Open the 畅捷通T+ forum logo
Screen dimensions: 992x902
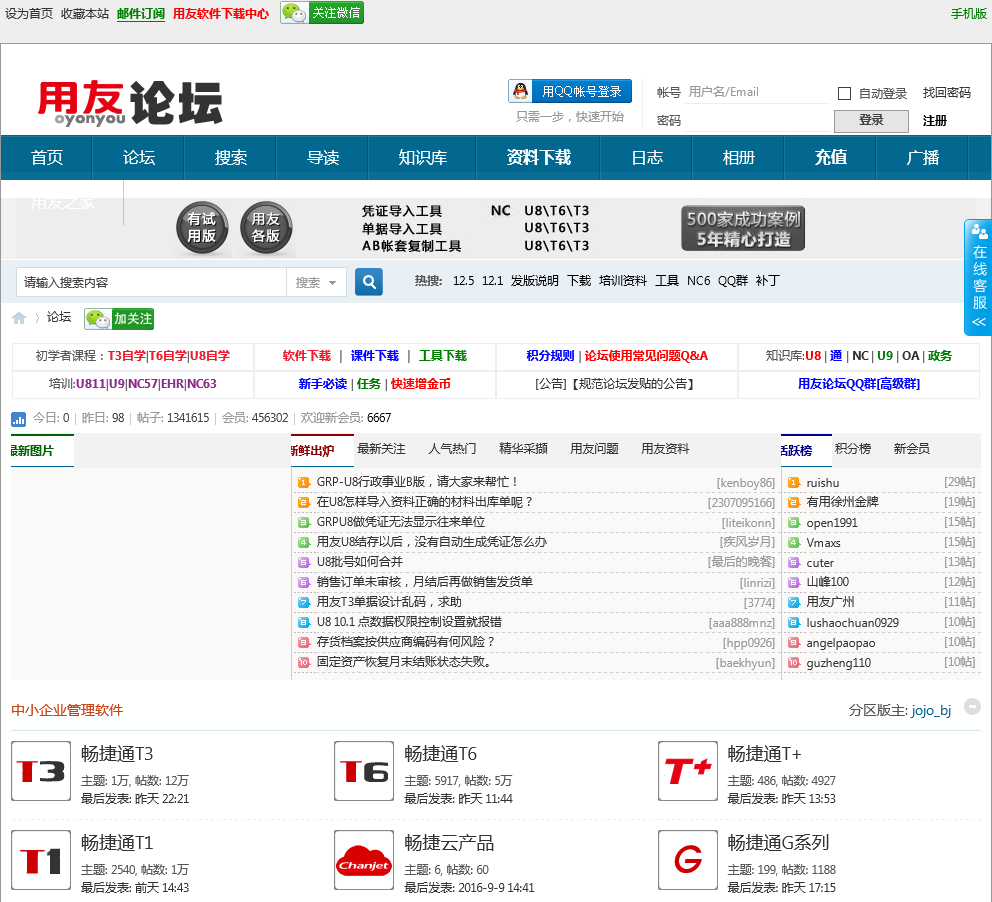[688, 771]
